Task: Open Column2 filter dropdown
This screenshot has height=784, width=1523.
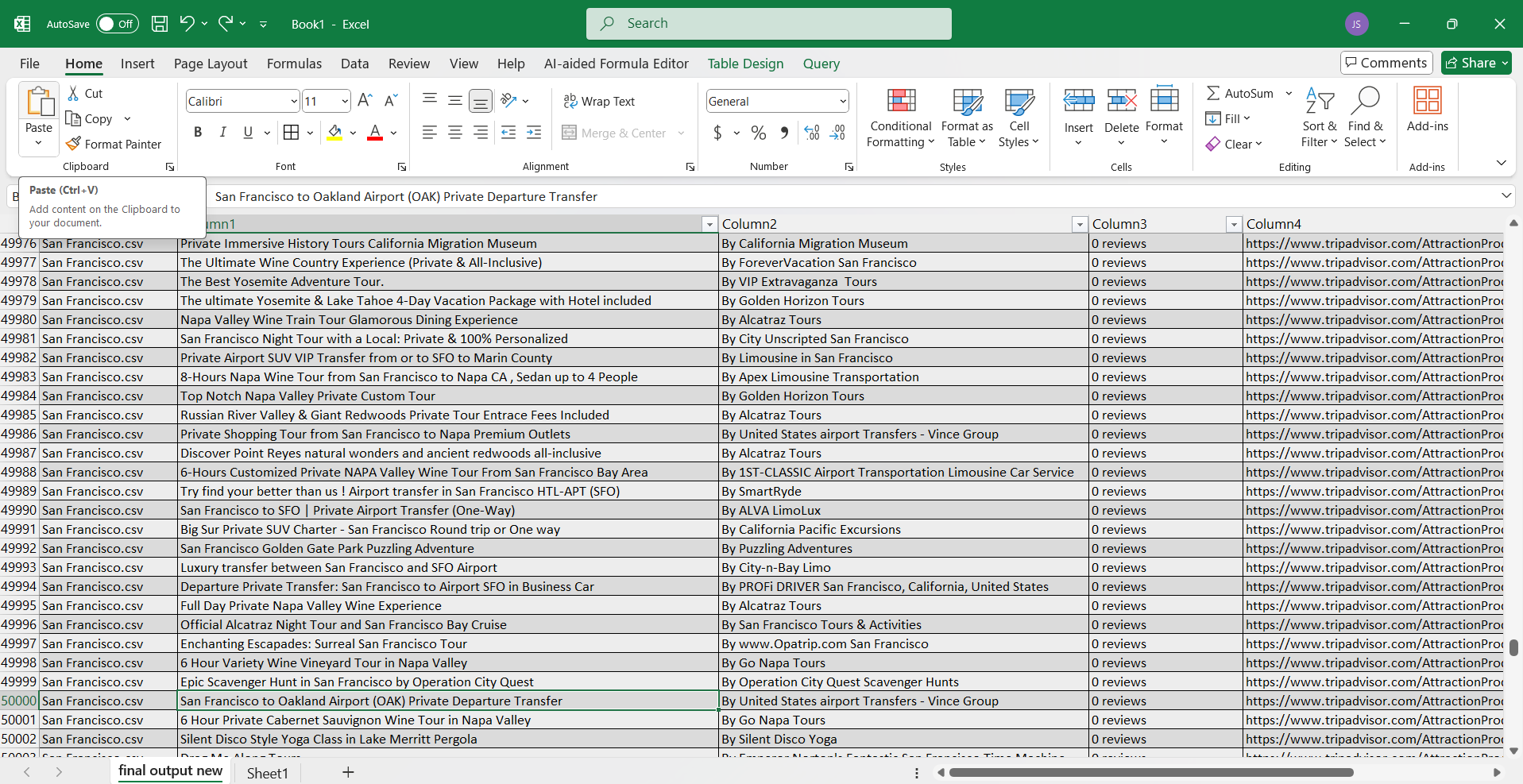Action: tap(1080, 225)
